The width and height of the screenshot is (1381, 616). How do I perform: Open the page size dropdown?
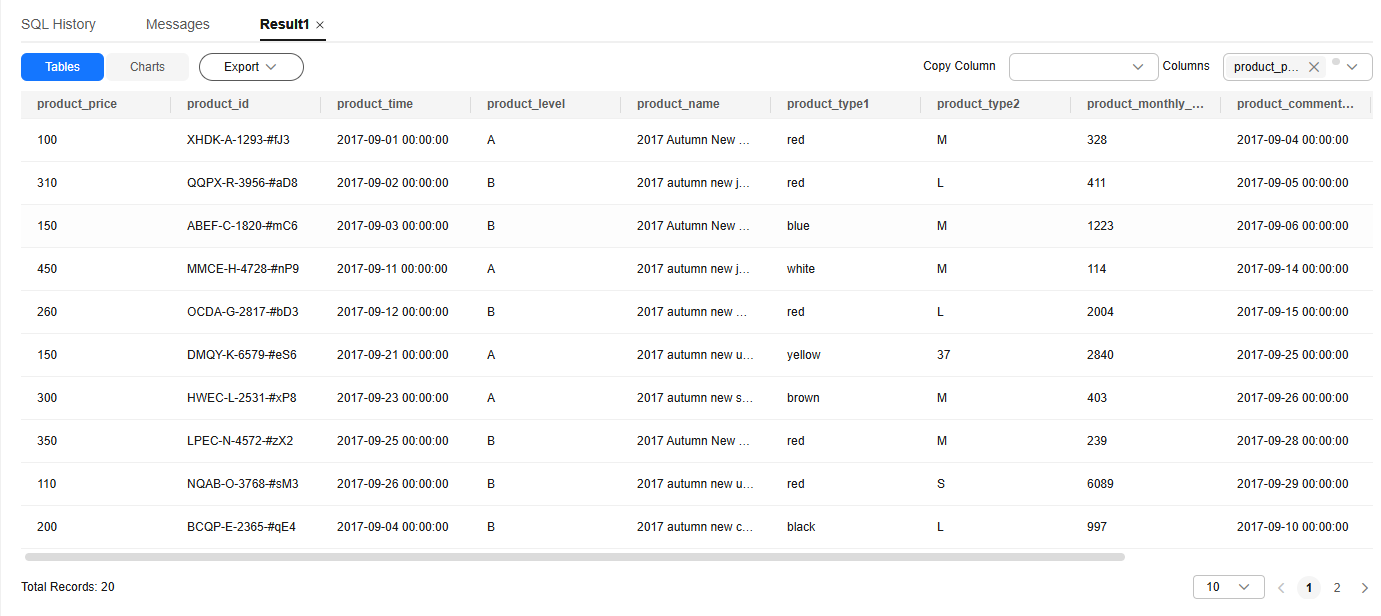1228,587
